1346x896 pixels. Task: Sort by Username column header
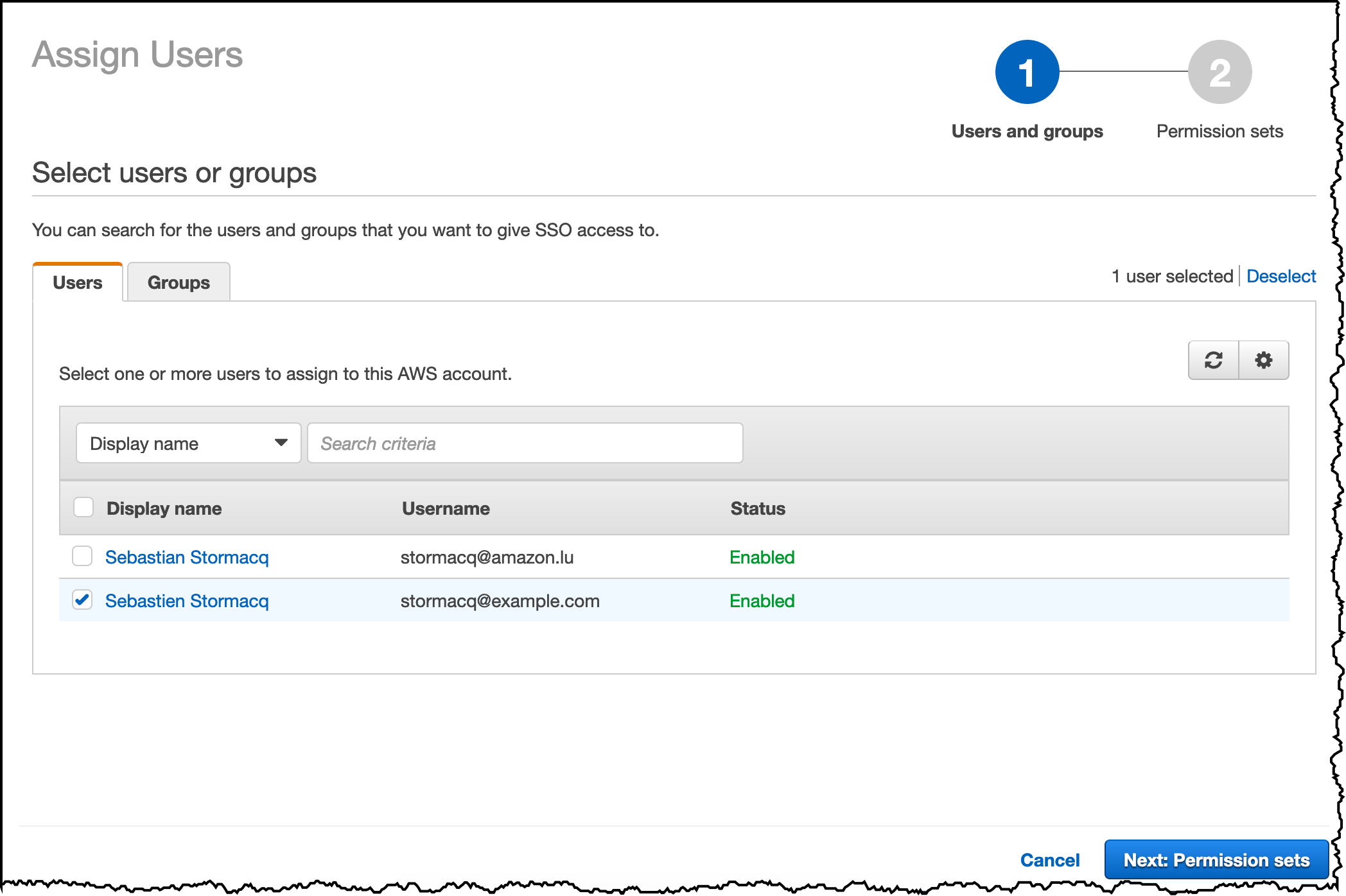[x=446, y=508]
